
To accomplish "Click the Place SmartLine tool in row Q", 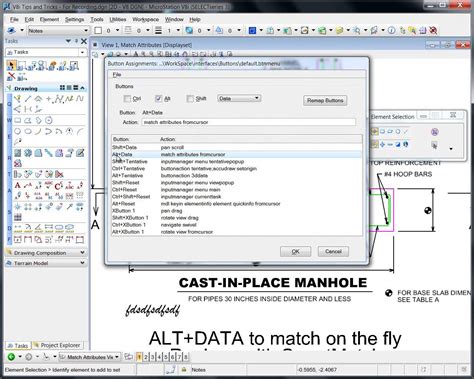I will [18, 99].
